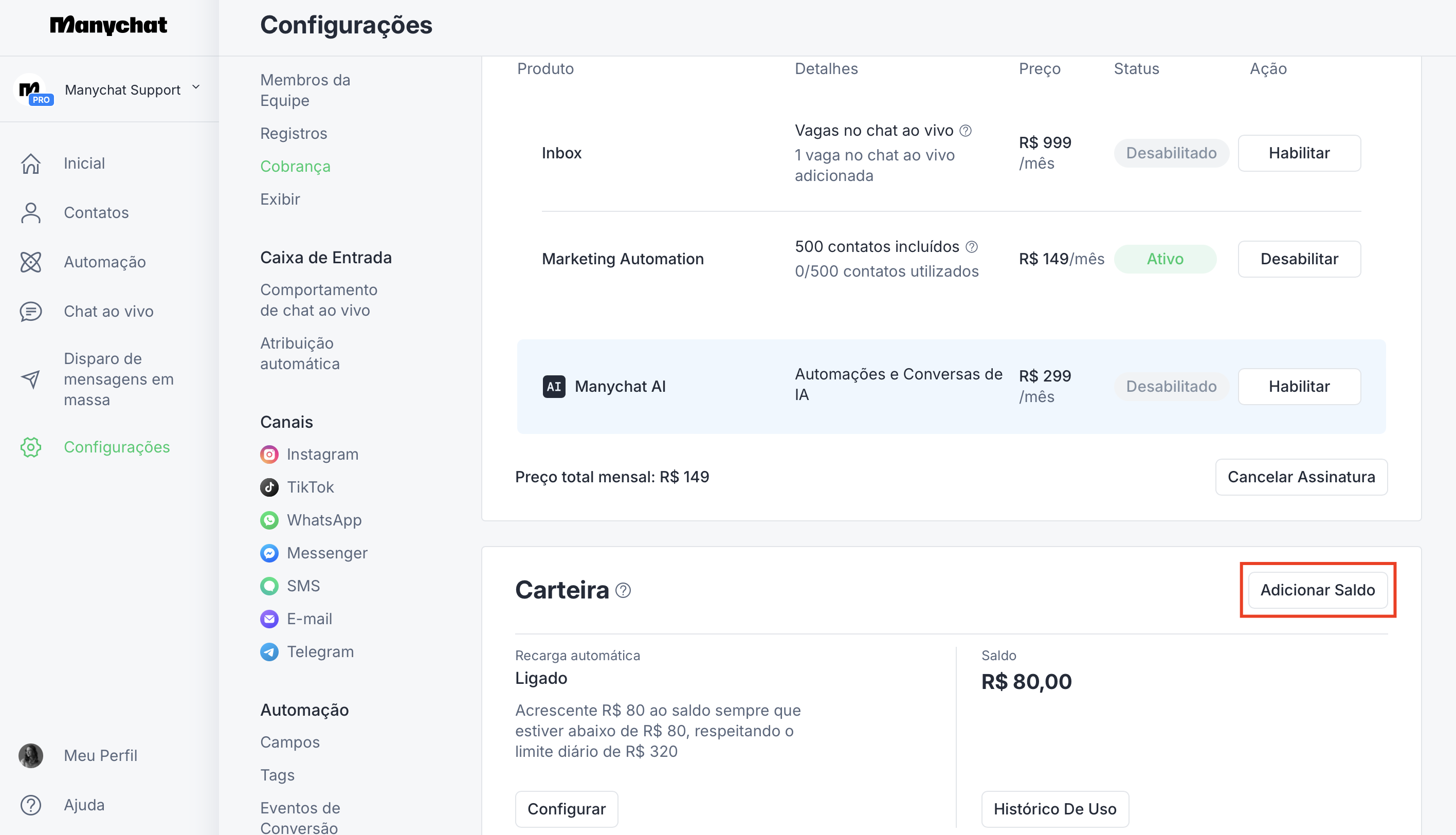Open E-mail channel settings

(310, 620)
